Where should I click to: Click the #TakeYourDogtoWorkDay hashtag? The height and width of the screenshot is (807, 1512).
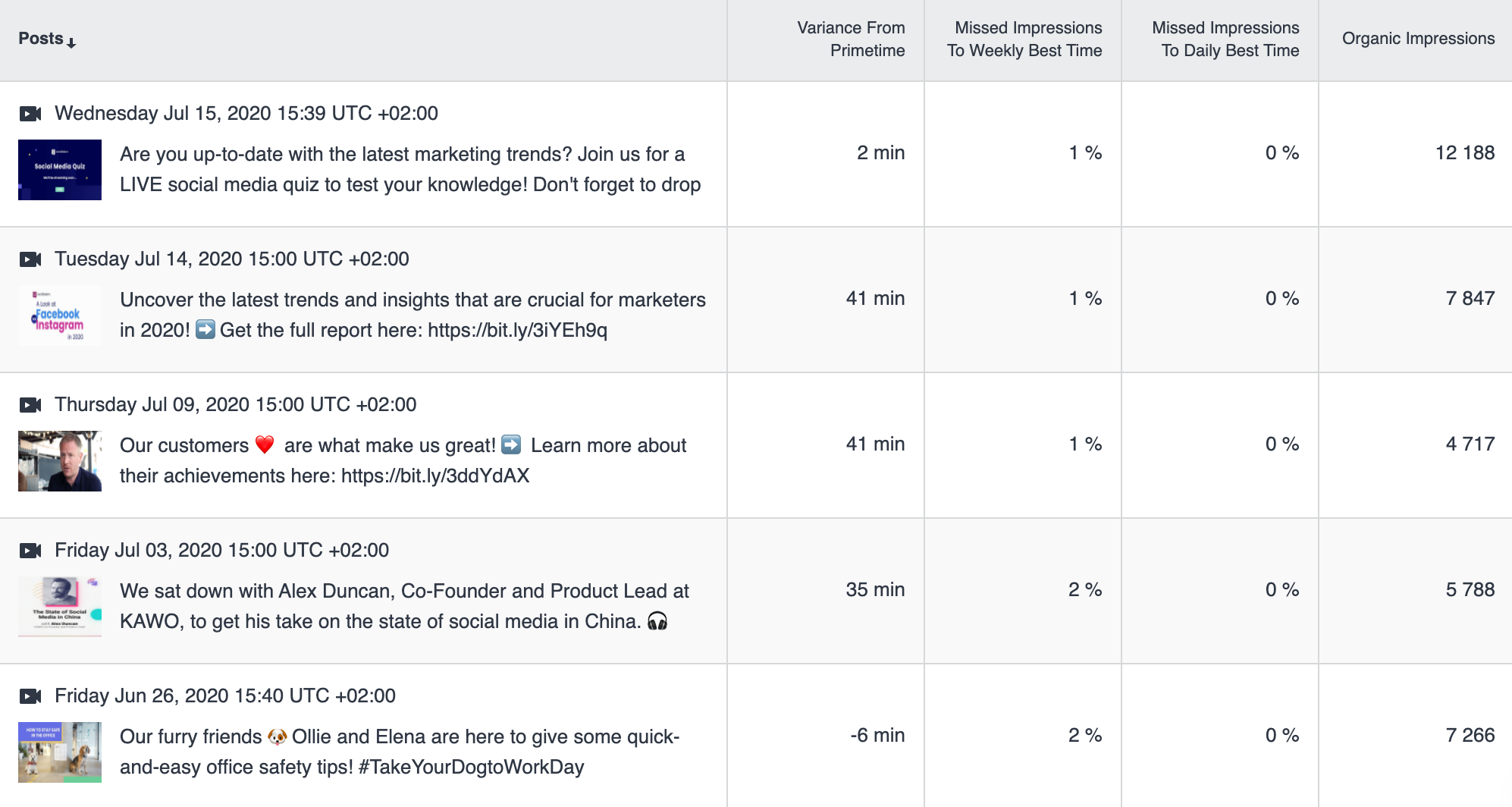(471, 768)
